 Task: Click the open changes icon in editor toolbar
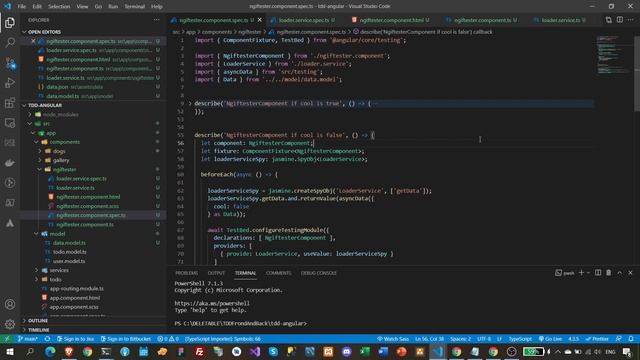(x=609, y=20)
